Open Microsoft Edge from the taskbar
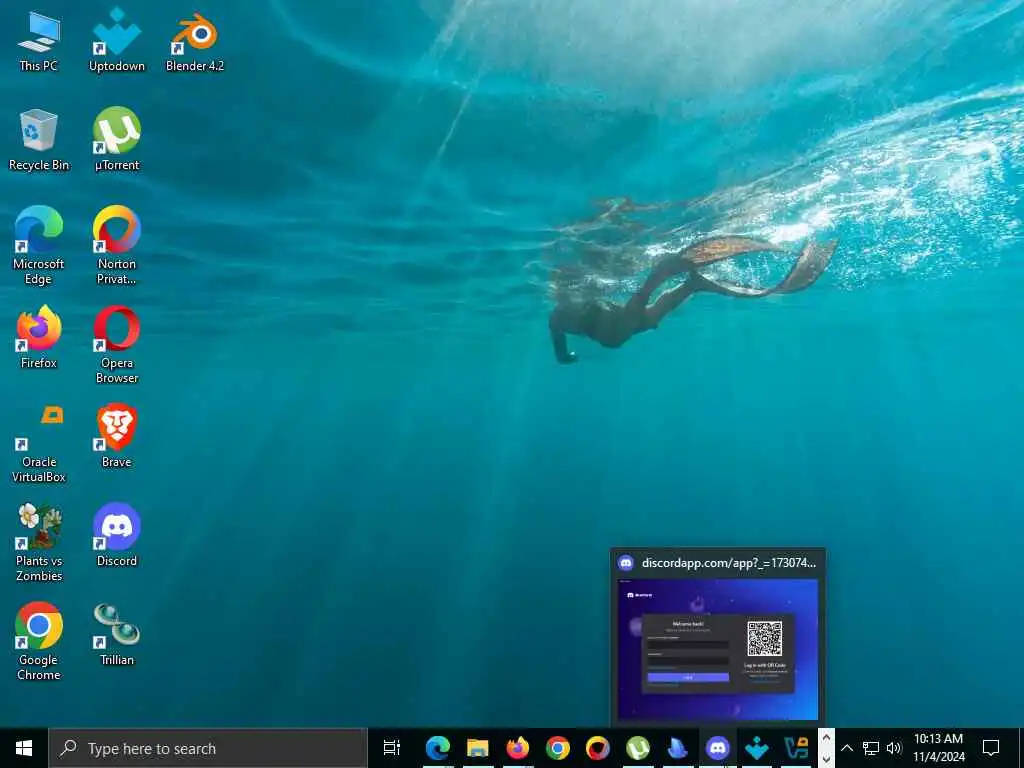 click(438, 748)
